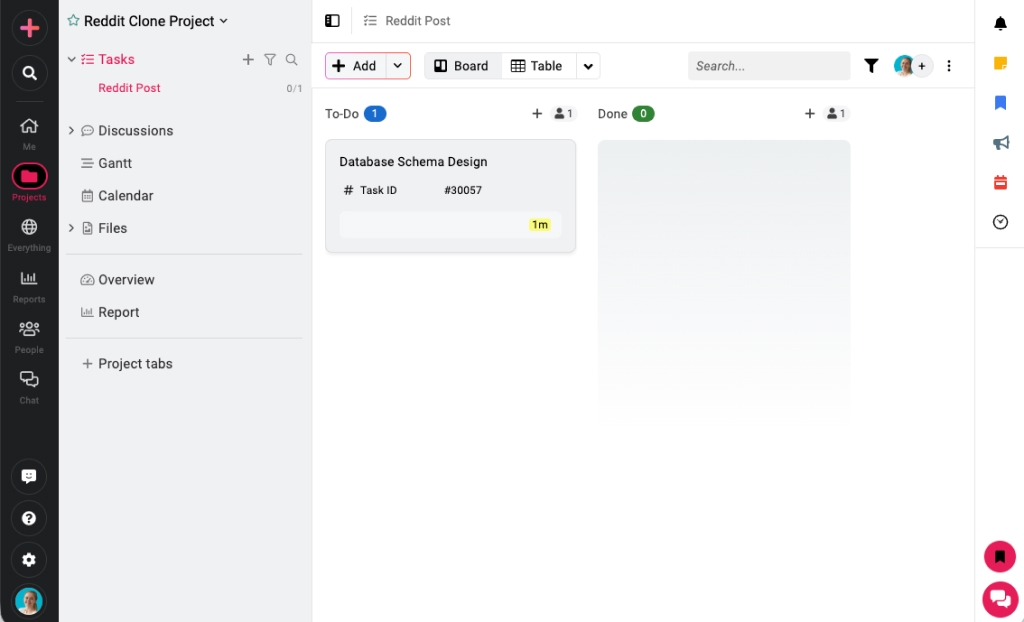Search task lists in sidebar

[x=291, y=59]
